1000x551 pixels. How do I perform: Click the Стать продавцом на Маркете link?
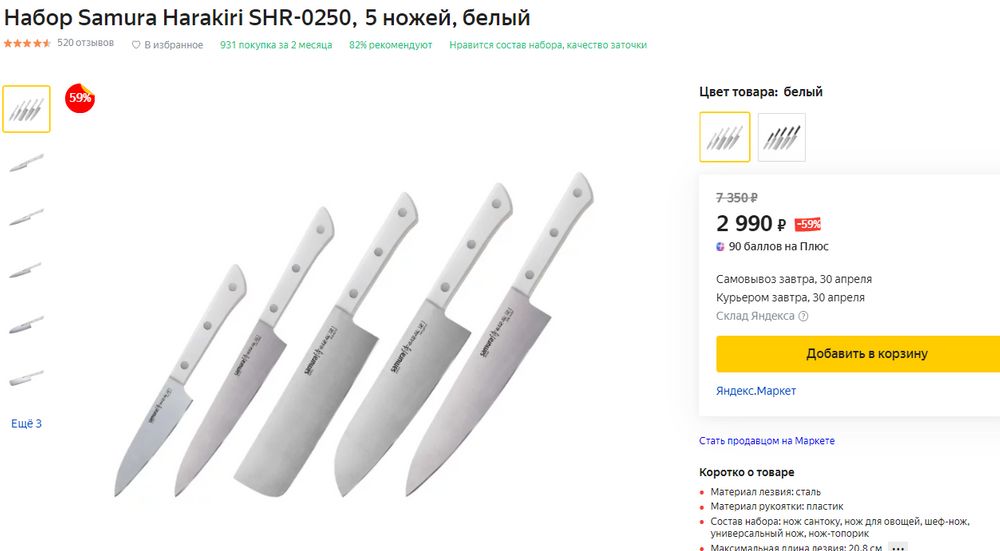pyautogui.click(x=767, y=441)
